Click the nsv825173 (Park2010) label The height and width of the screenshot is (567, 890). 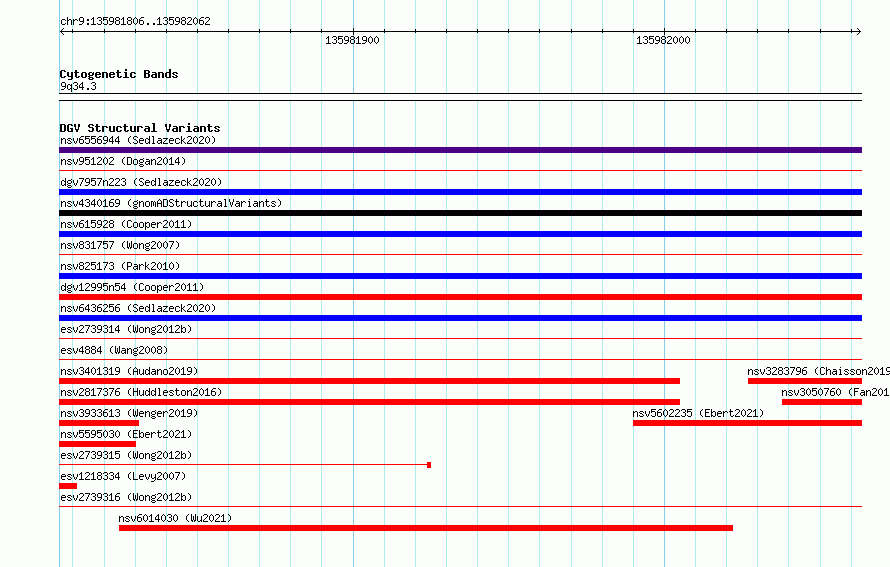(x=120, y=266)
